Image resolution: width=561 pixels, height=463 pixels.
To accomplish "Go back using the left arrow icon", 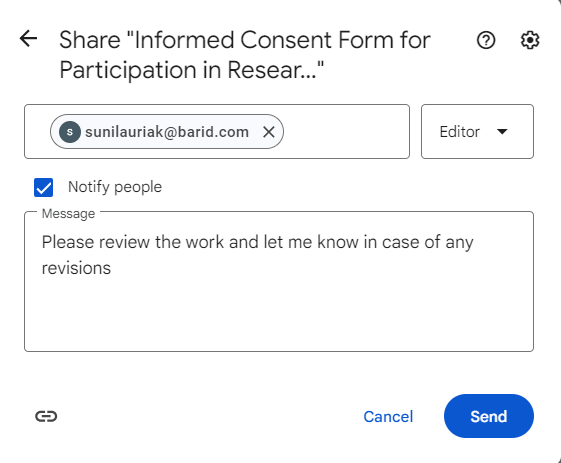I will tap(28, 39).
